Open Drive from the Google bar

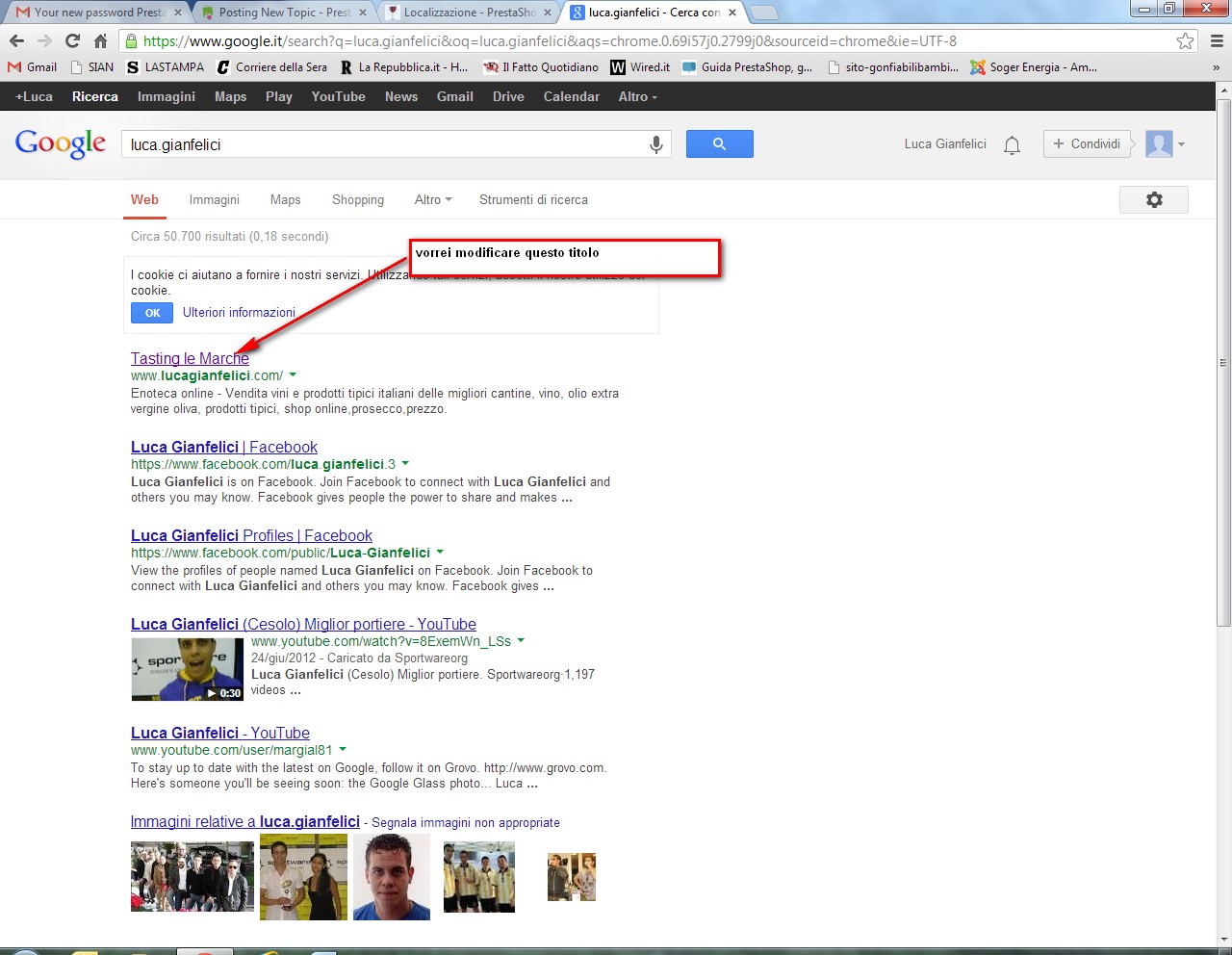[508, 97]
